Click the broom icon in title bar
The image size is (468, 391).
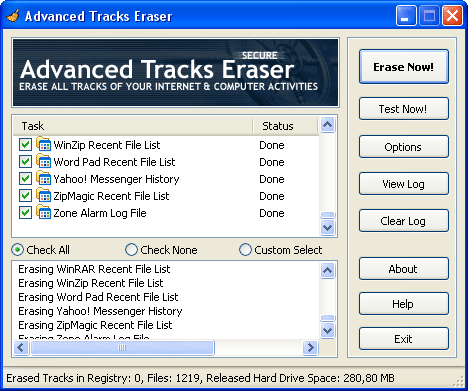click(13, 16)
